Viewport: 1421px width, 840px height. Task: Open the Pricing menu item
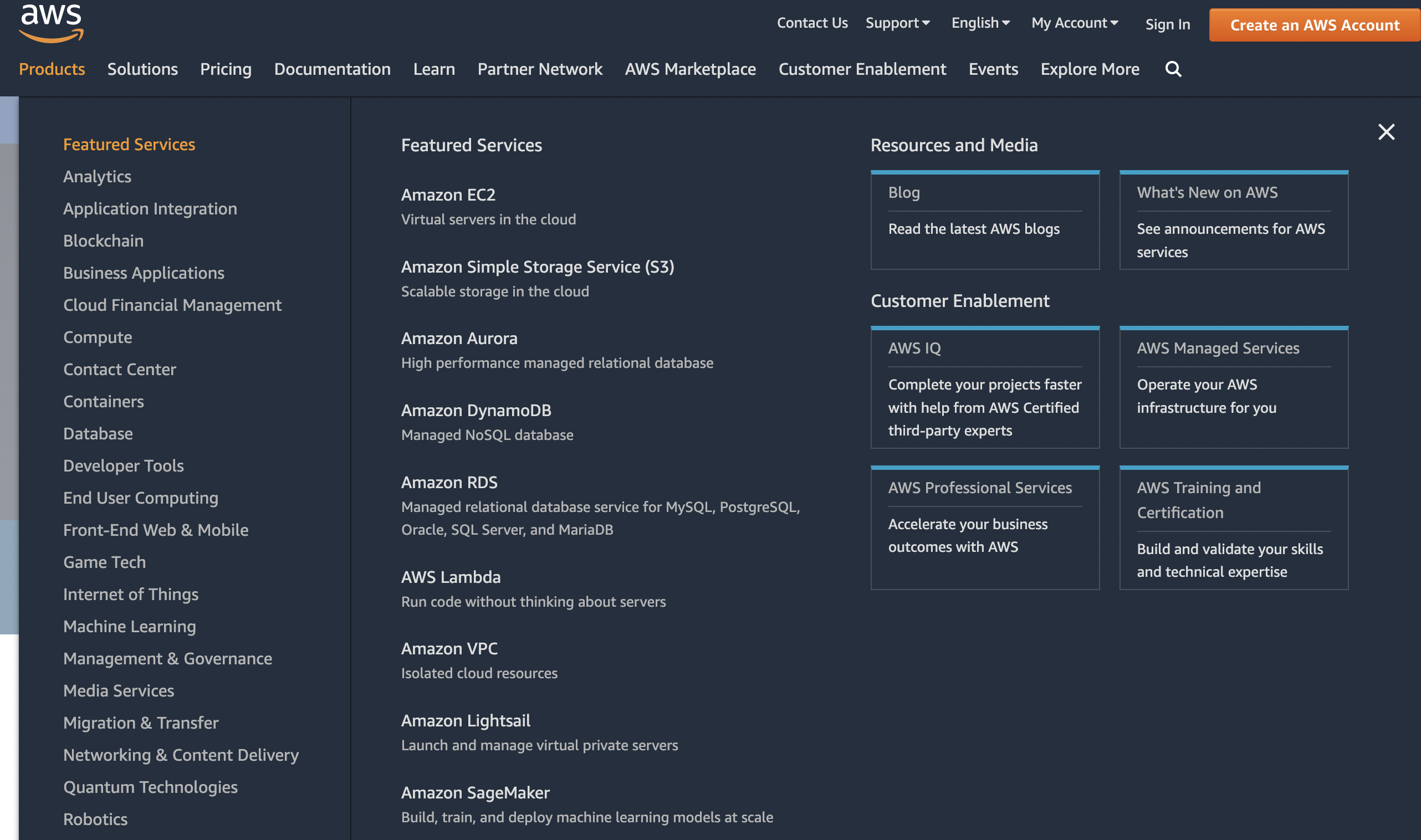tap(226, 69)
